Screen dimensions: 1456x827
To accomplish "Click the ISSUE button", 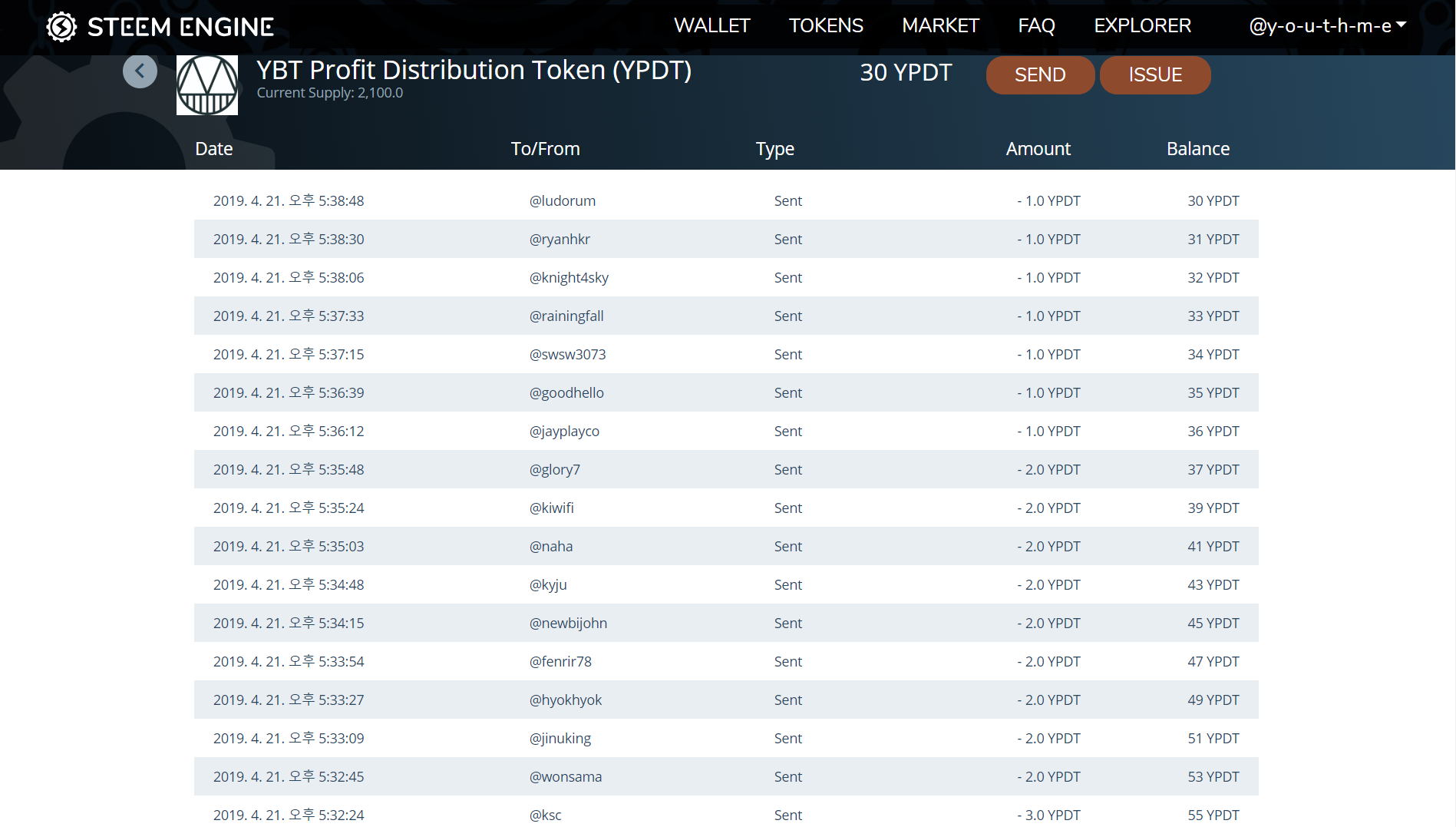I will click(1155, 74).
